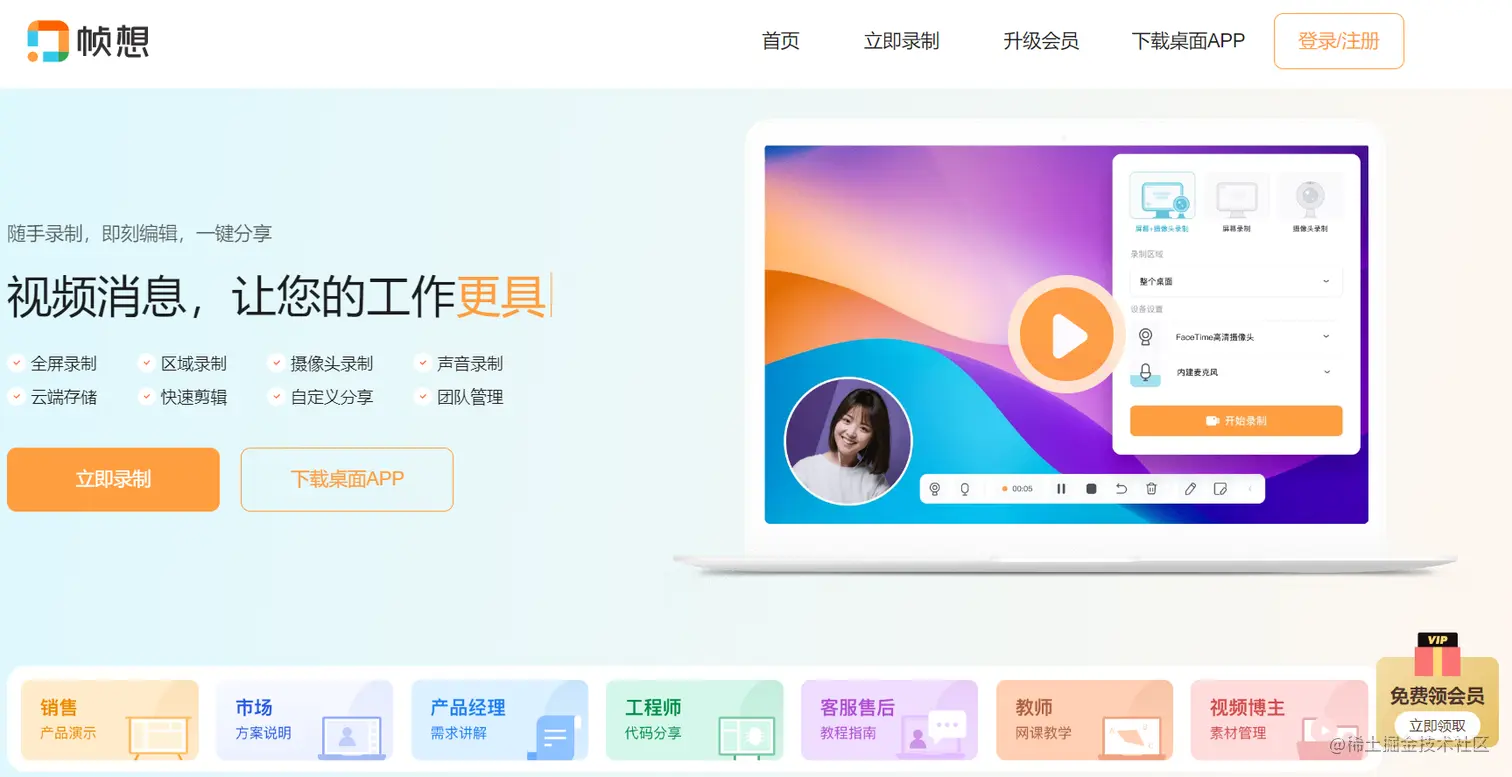This screenshot has height=777, width=1512.
Task: Select the screen plus camera recording mode
Action: [x=1162, y=203]
